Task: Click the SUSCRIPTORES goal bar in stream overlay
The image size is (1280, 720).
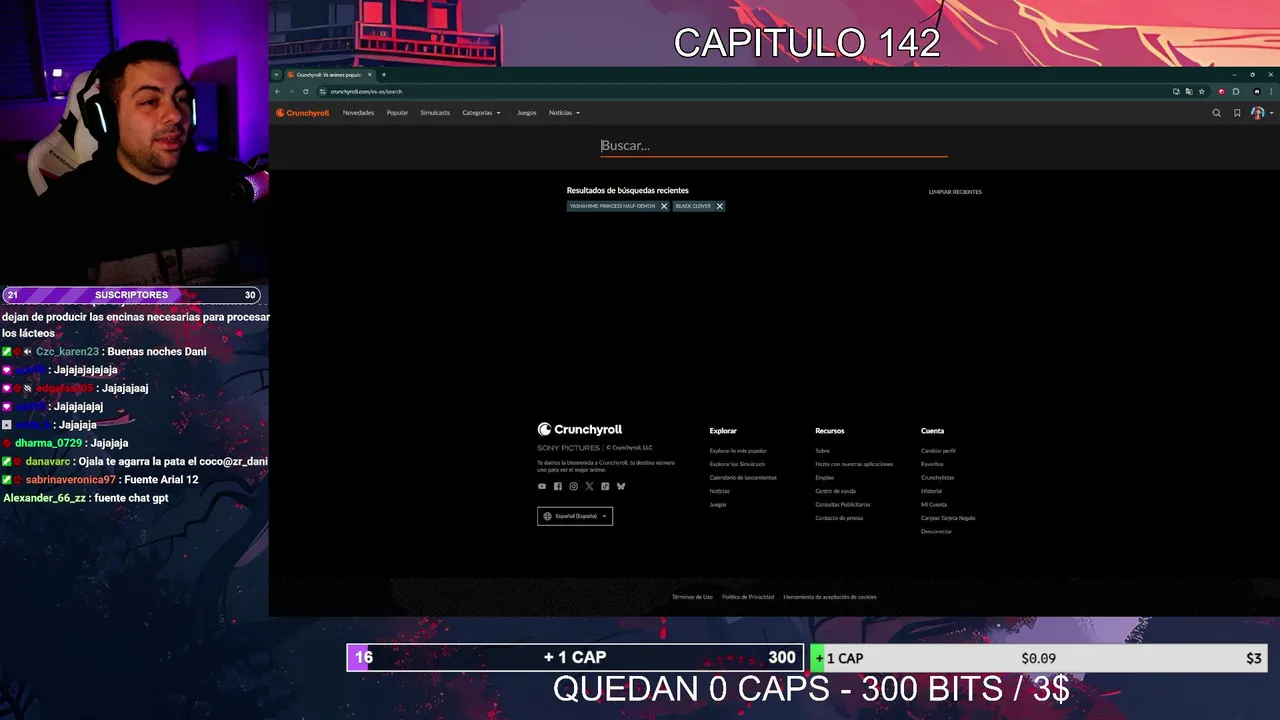Action: [x=131, y=295]
